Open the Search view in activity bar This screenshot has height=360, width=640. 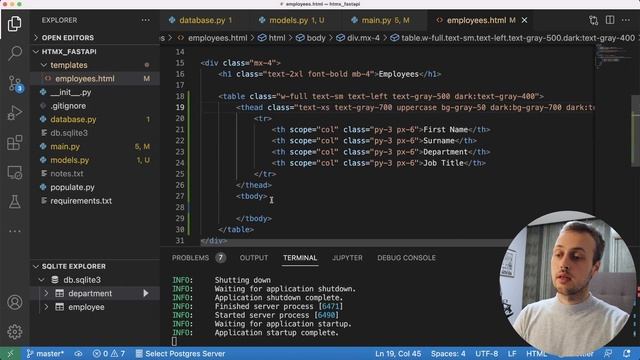point(15,53)
